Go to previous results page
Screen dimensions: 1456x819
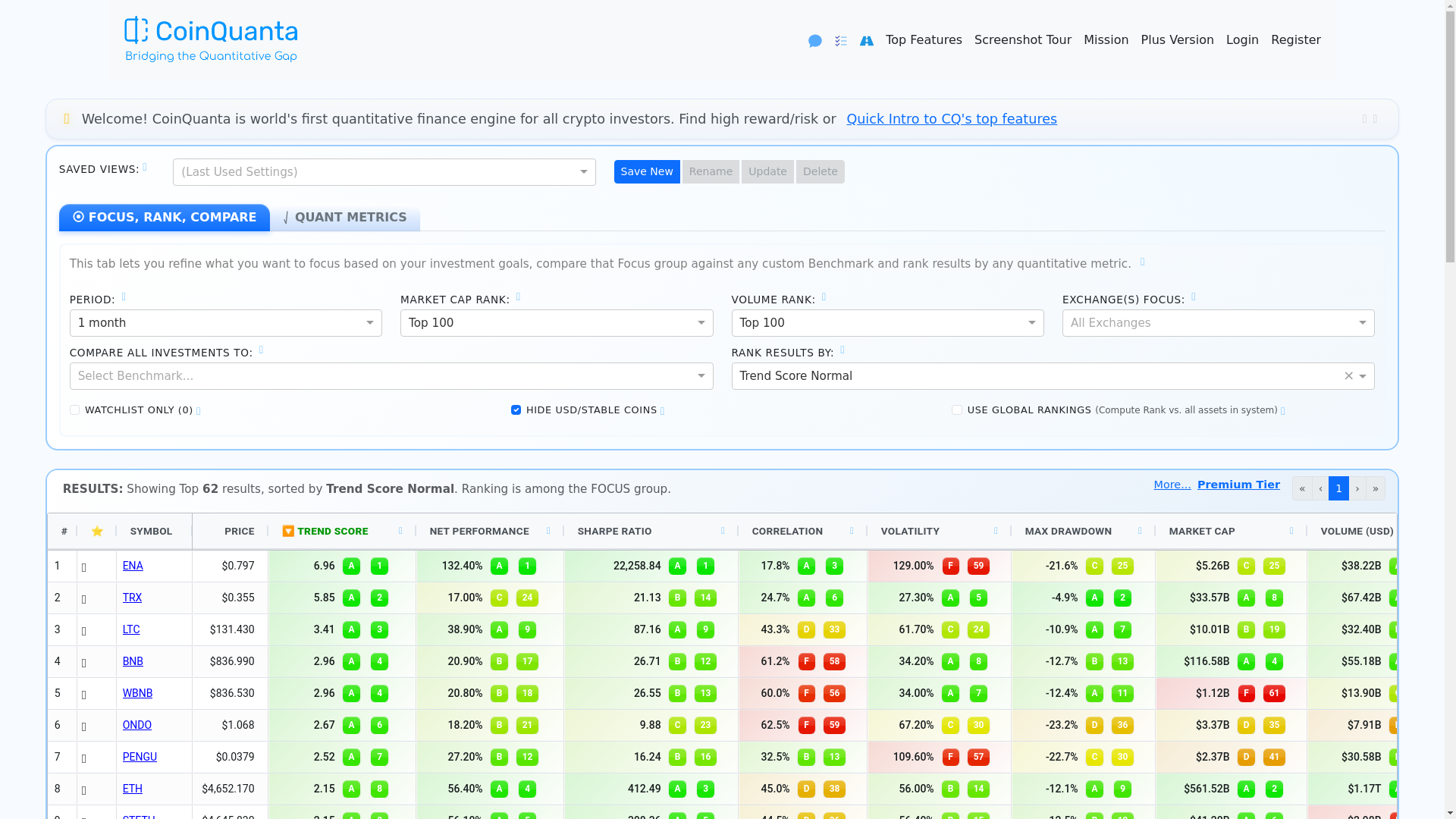point(1320,488)
